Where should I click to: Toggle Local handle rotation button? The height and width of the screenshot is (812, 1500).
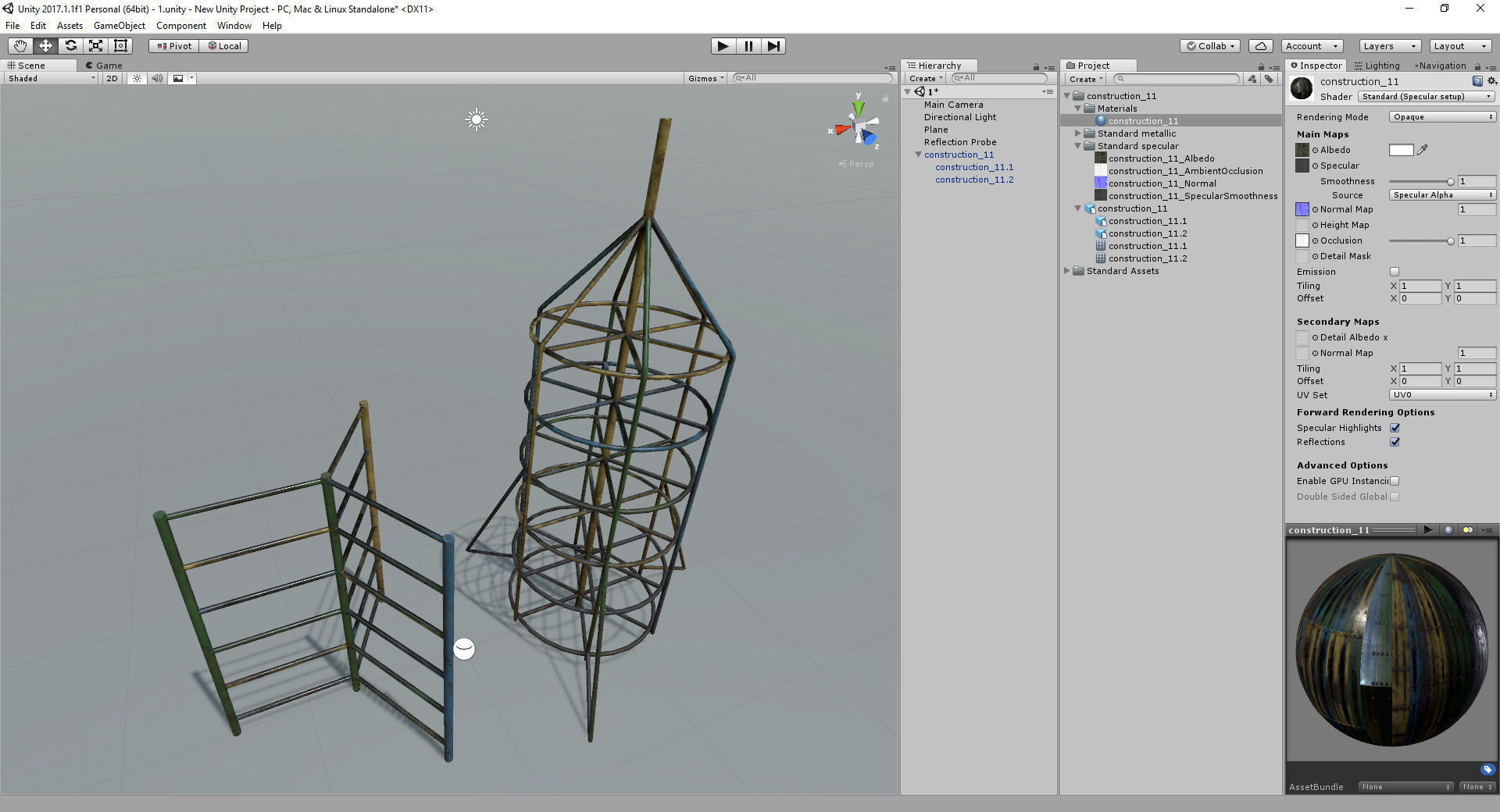tap(224, 46)
